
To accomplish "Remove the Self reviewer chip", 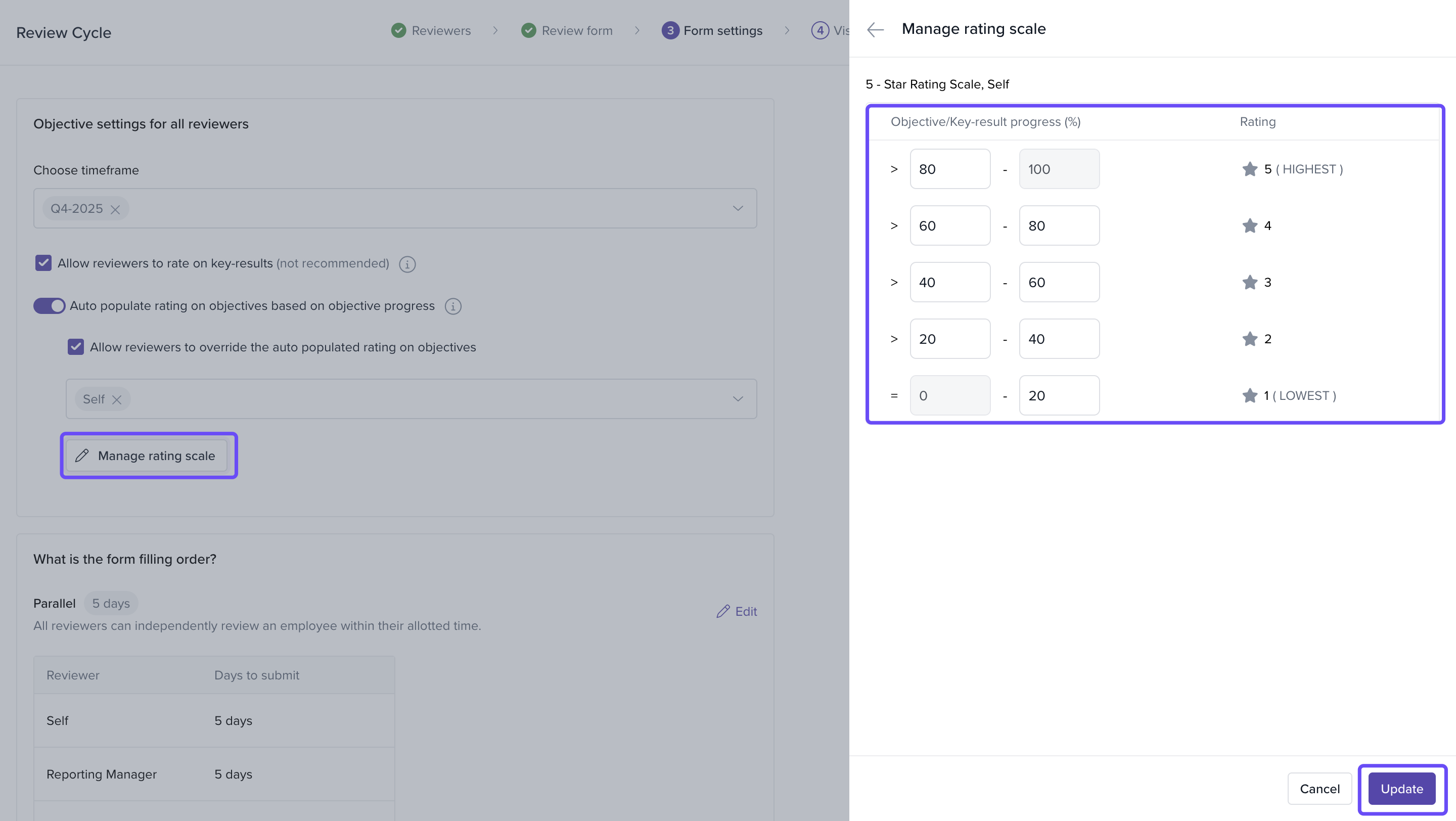I will 117,400.
